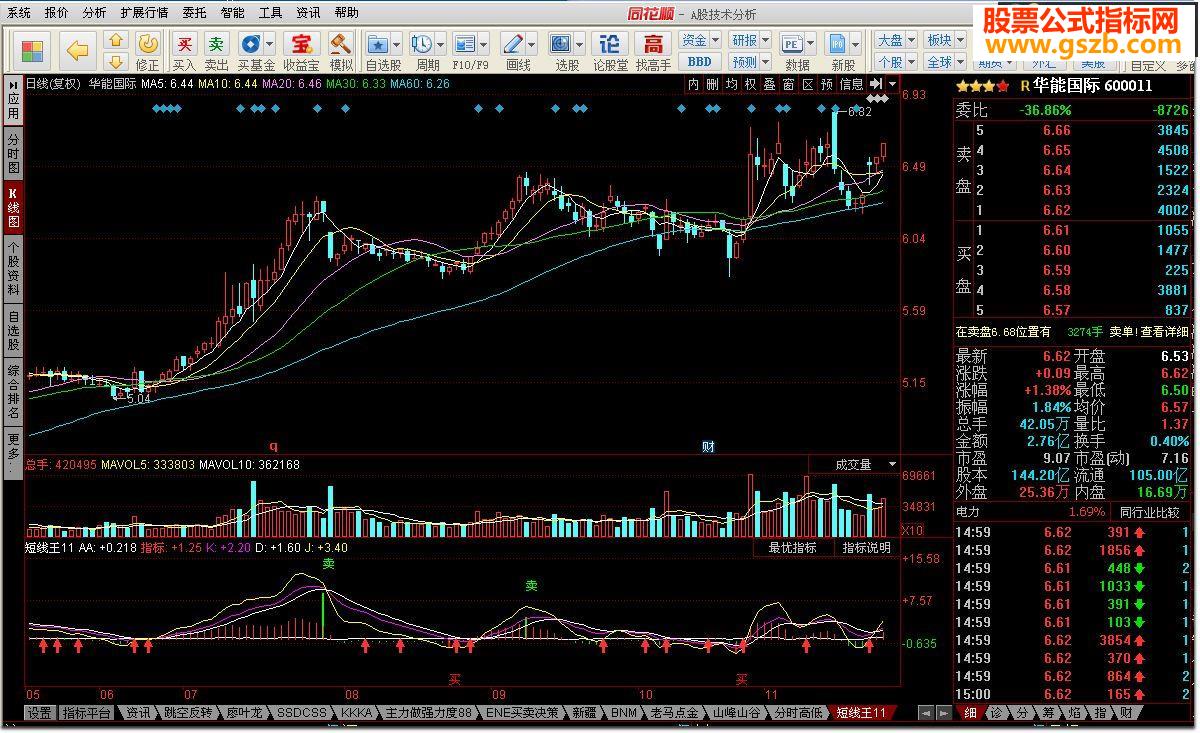The height and width of the screenshot is (733, 1200).
Task: Open the 指标平台 button
Action: coord(86,713)
